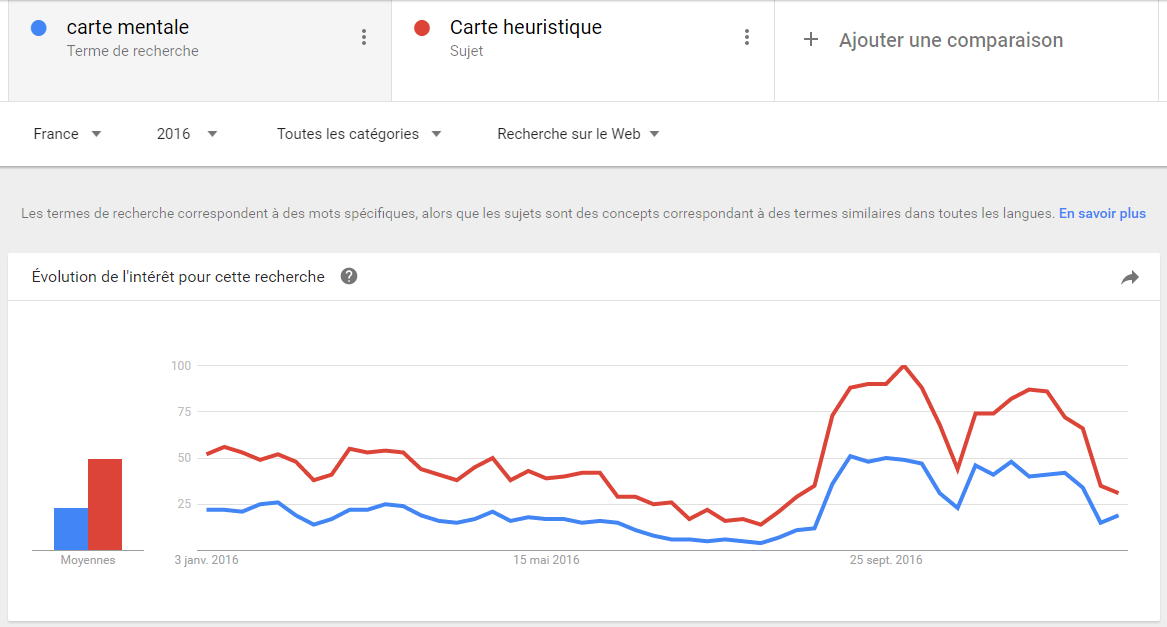Click the red line peak at 100

(904, 366)
